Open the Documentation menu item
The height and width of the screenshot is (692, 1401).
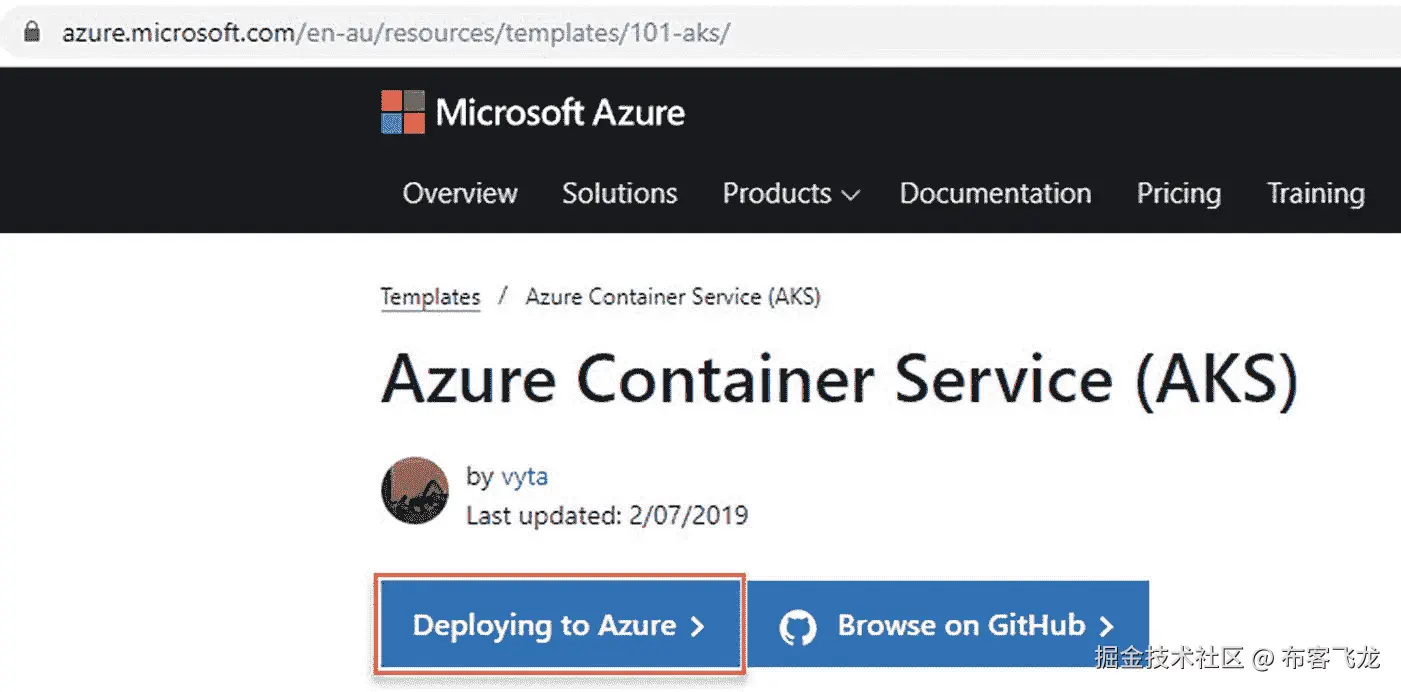(x=995, y=193)
